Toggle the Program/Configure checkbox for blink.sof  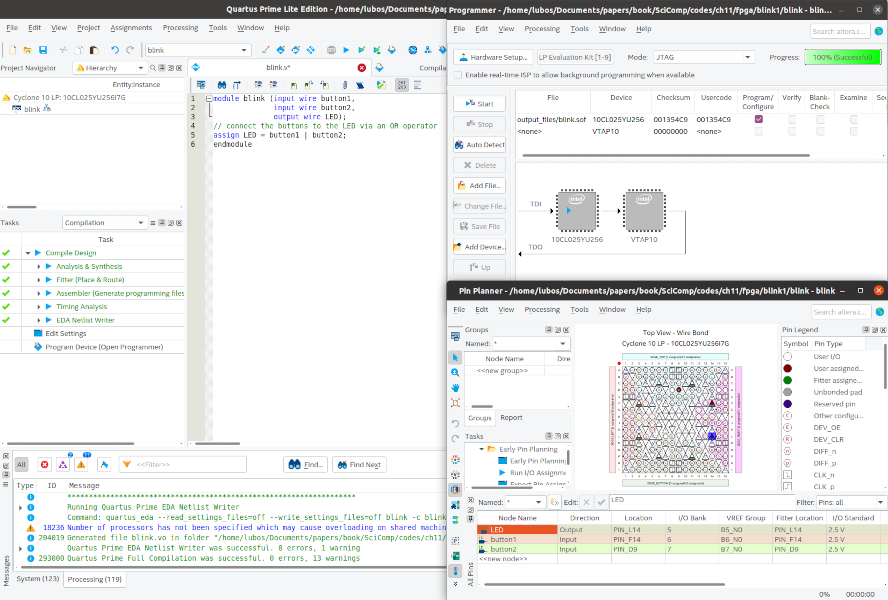[x=758, y=119]
